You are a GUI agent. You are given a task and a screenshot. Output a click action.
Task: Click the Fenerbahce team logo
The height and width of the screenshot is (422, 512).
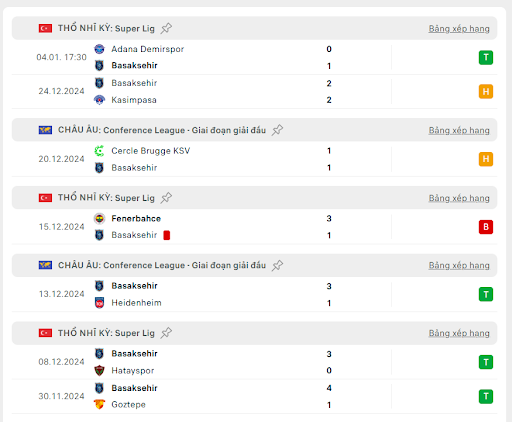[99, 219]
